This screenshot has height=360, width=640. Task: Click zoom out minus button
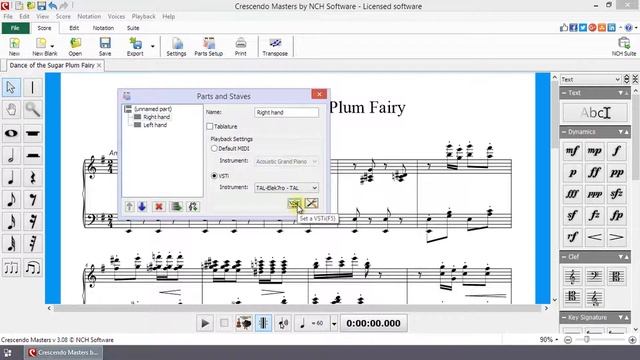568,340
